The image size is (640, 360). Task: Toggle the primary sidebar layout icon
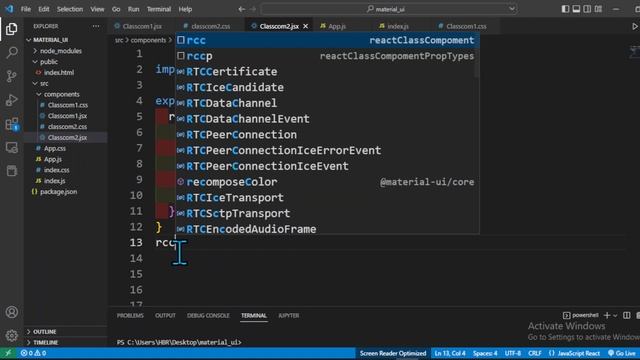click(x=565, y=9)
